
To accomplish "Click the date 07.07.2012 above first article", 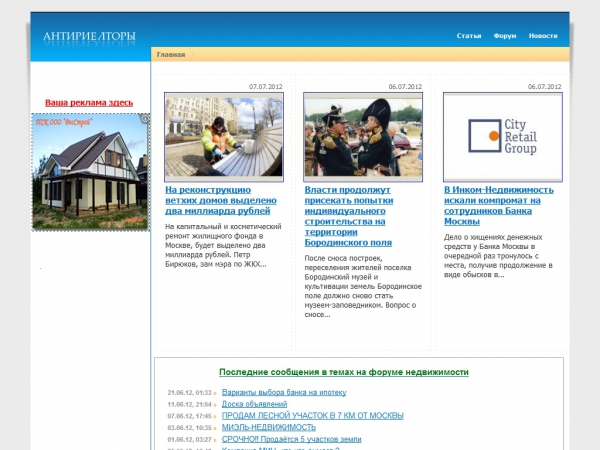I will 266,86.
